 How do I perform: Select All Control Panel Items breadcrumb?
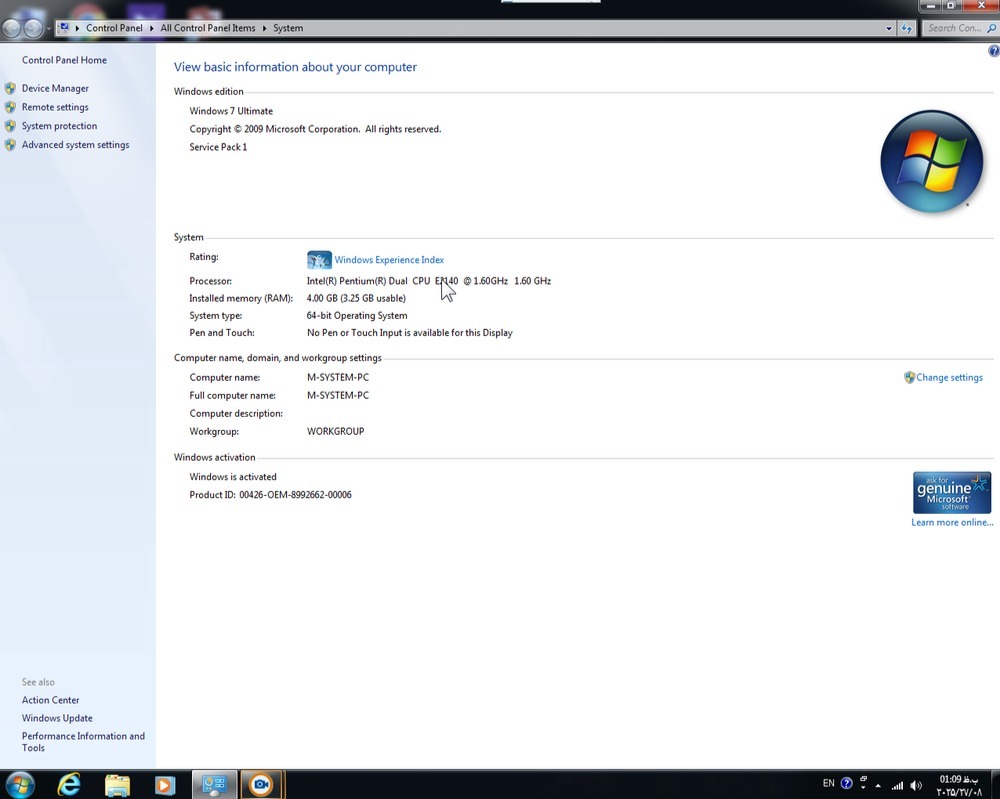click(207, 28)
